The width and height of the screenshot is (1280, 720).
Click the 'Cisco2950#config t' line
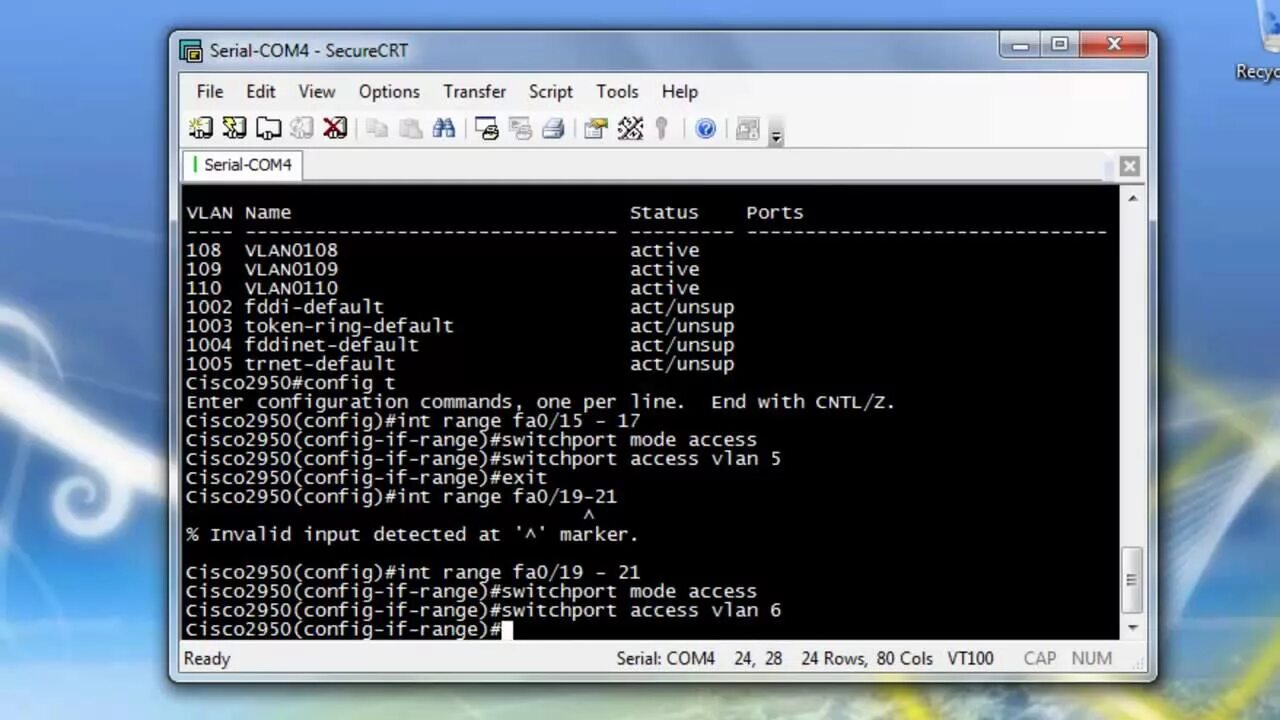290,383
